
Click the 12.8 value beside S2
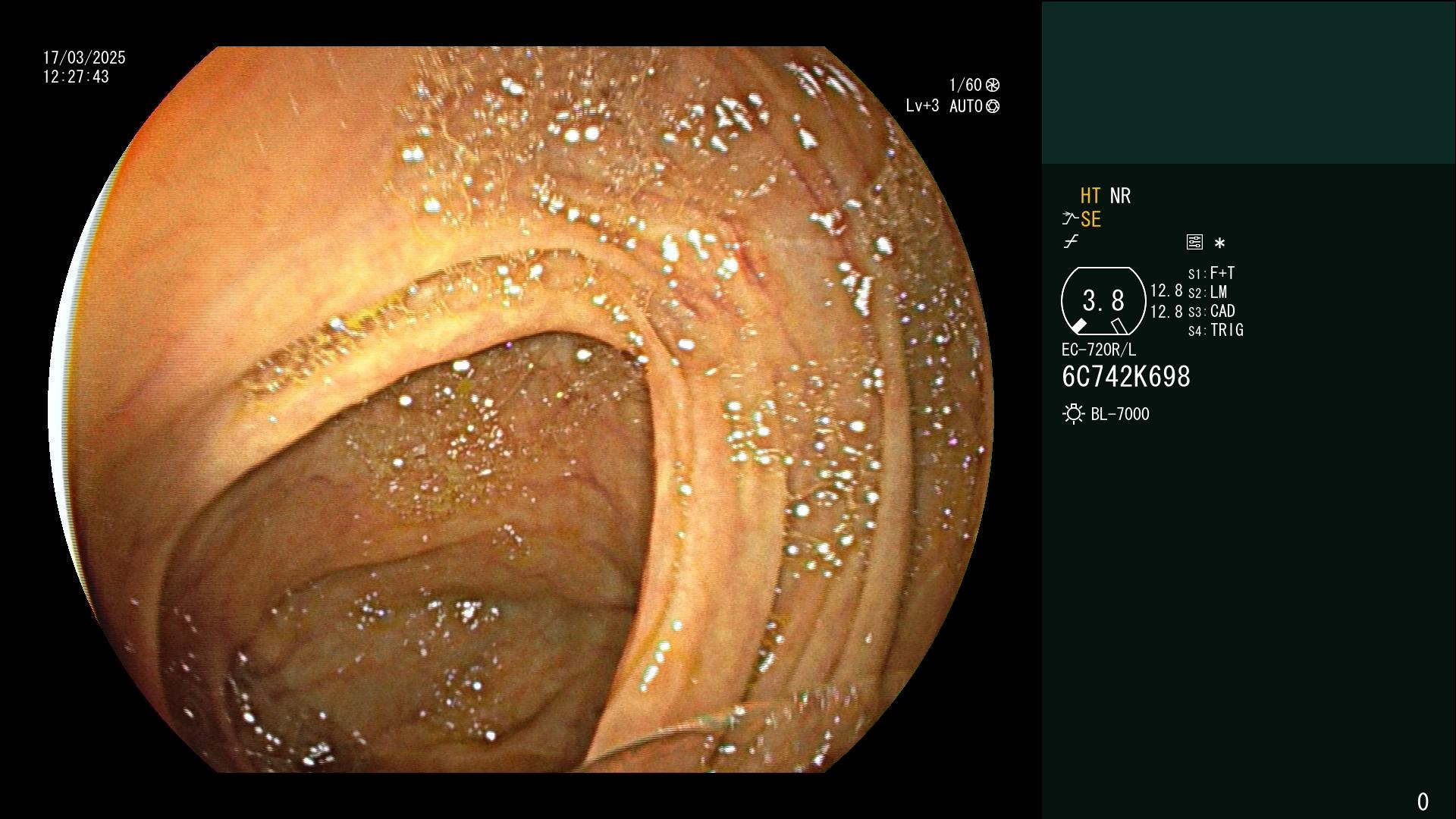(x=1166, y=290)
